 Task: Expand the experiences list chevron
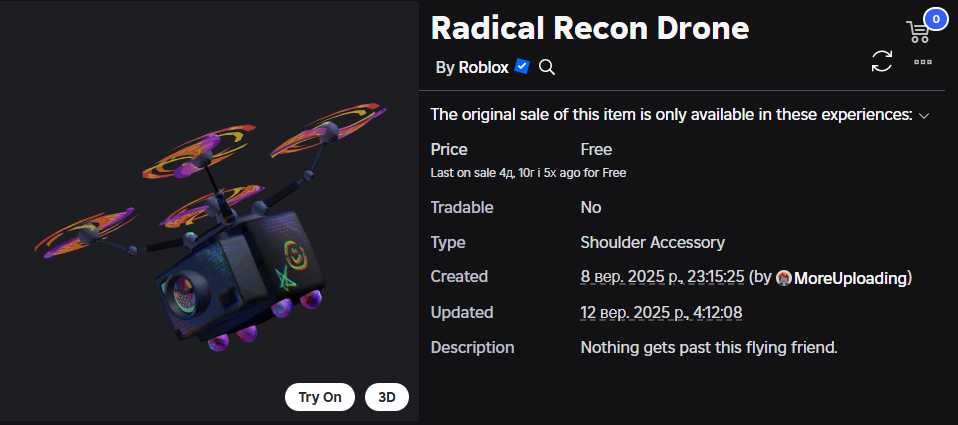(924, 115)
